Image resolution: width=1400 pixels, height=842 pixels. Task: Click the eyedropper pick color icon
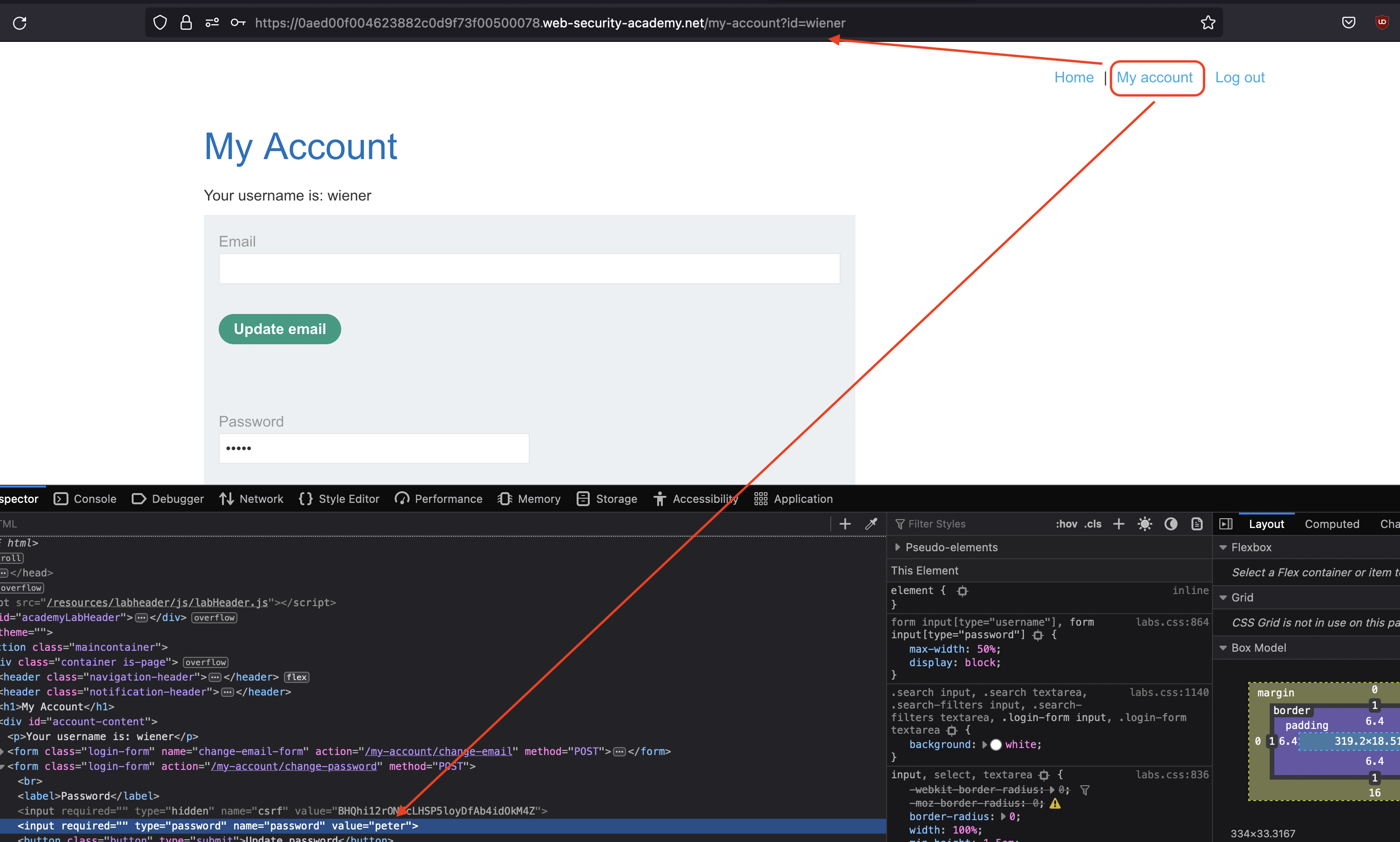pyautogui.click(x=870, y=524)
